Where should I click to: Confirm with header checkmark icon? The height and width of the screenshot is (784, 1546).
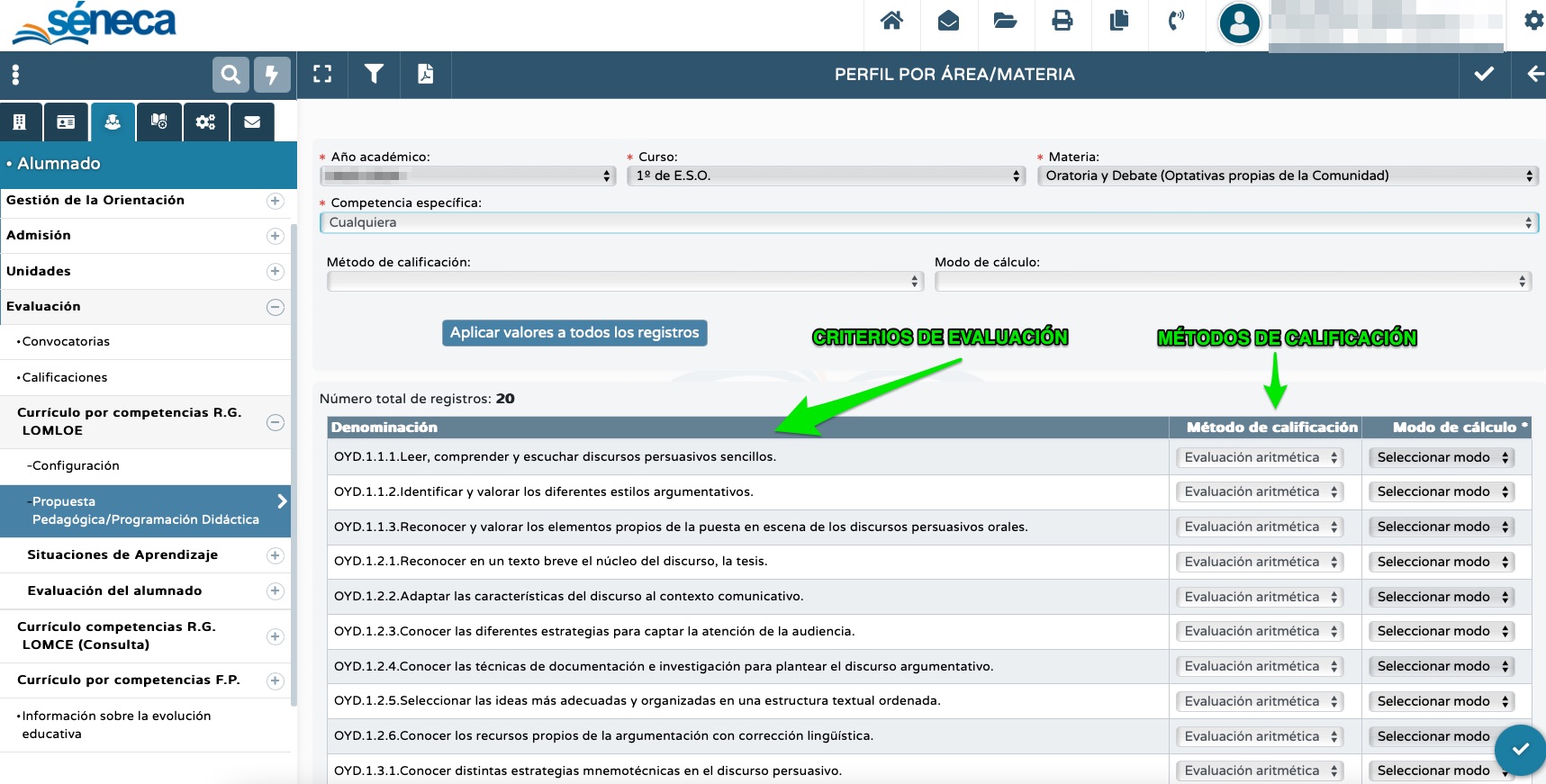tap(1484, 74)
